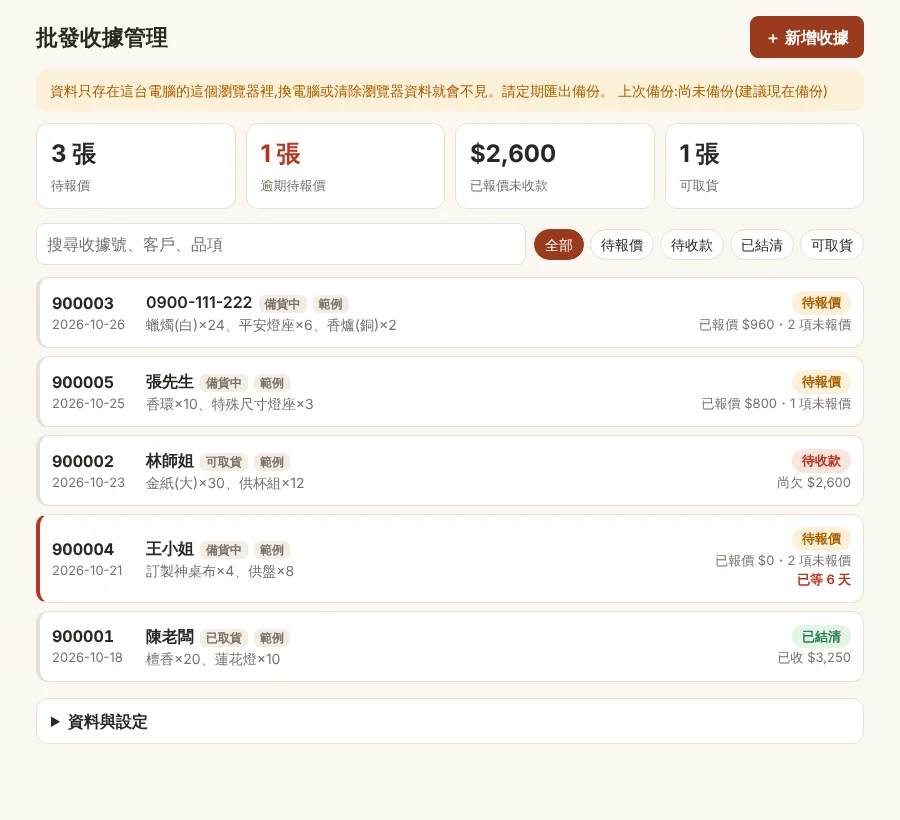
Task: Click the 尚欠 $2,600 amount
Action: pyautogui.click(x=814, y=483)
